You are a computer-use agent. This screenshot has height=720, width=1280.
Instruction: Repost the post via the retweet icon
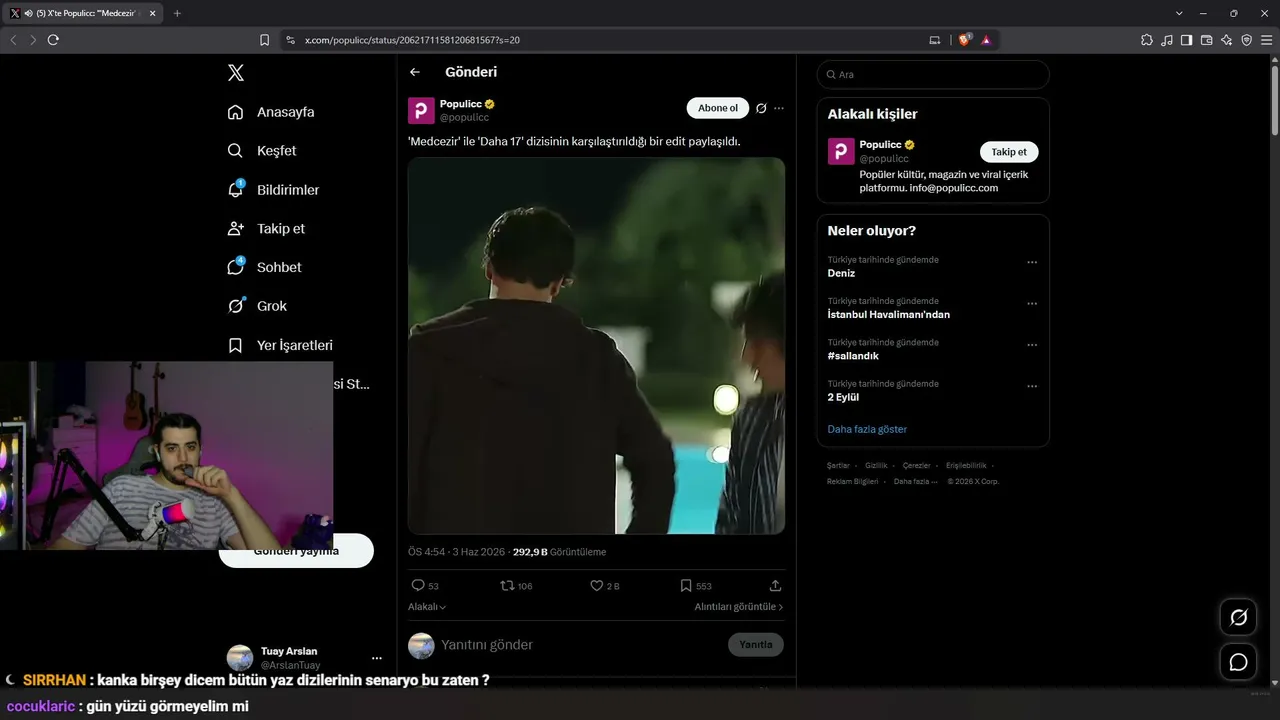pos(508,586)
